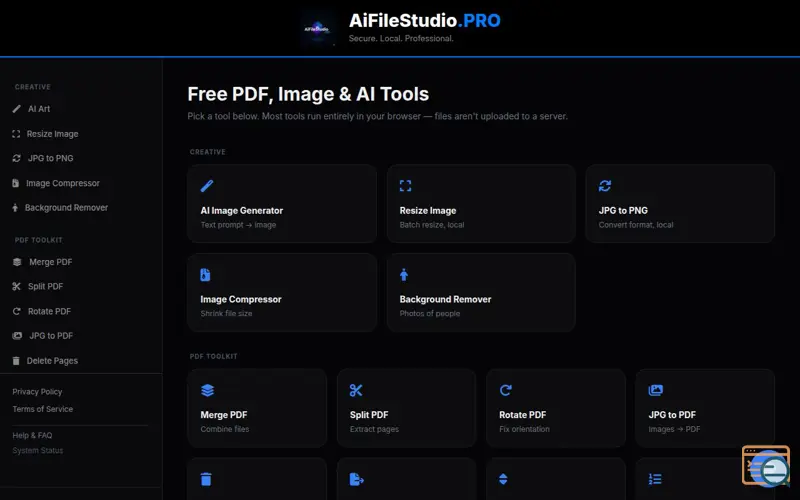This screenshot has height=500, width=800.
Task: Open the Resize Image card title
Action: click(428, 210)
